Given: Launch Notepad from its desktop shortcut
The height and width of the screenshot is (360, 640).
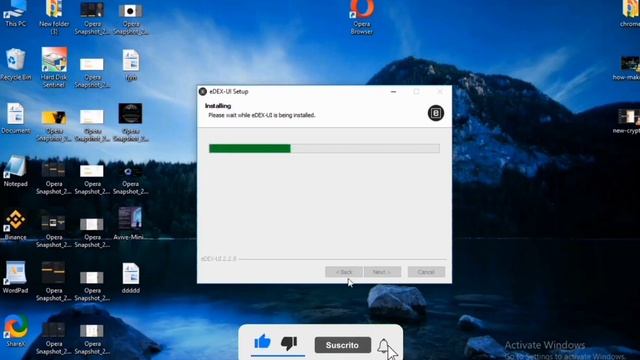Looking at the screenshot, I should [16, 171].
